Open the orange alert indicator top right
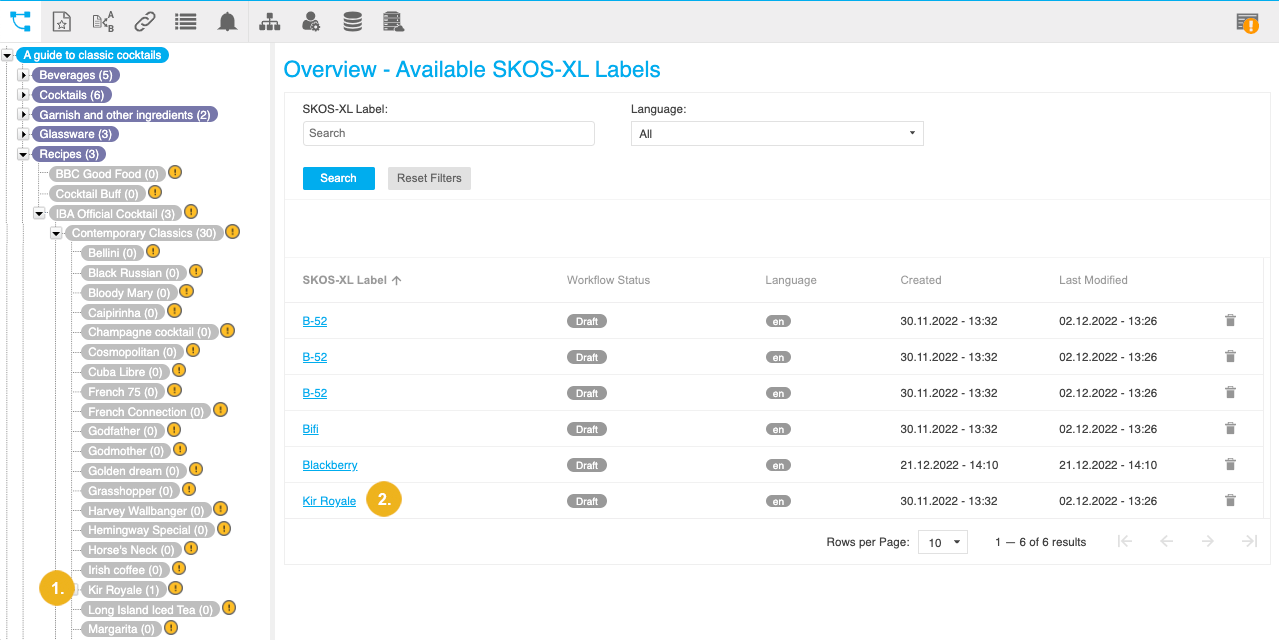 coord(1247,21)
